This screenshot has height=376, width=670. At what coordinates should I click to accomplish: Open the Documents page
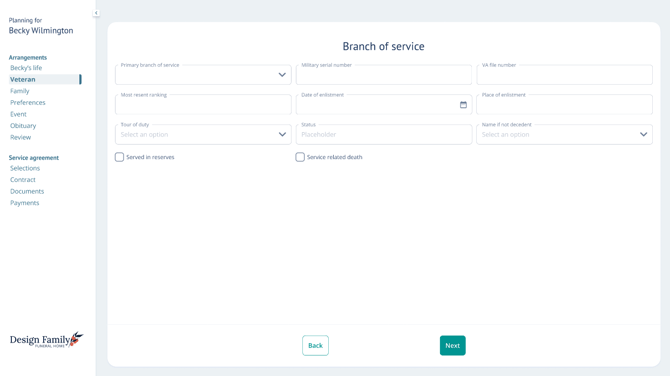pyautogui.click(x=27, y=191)
